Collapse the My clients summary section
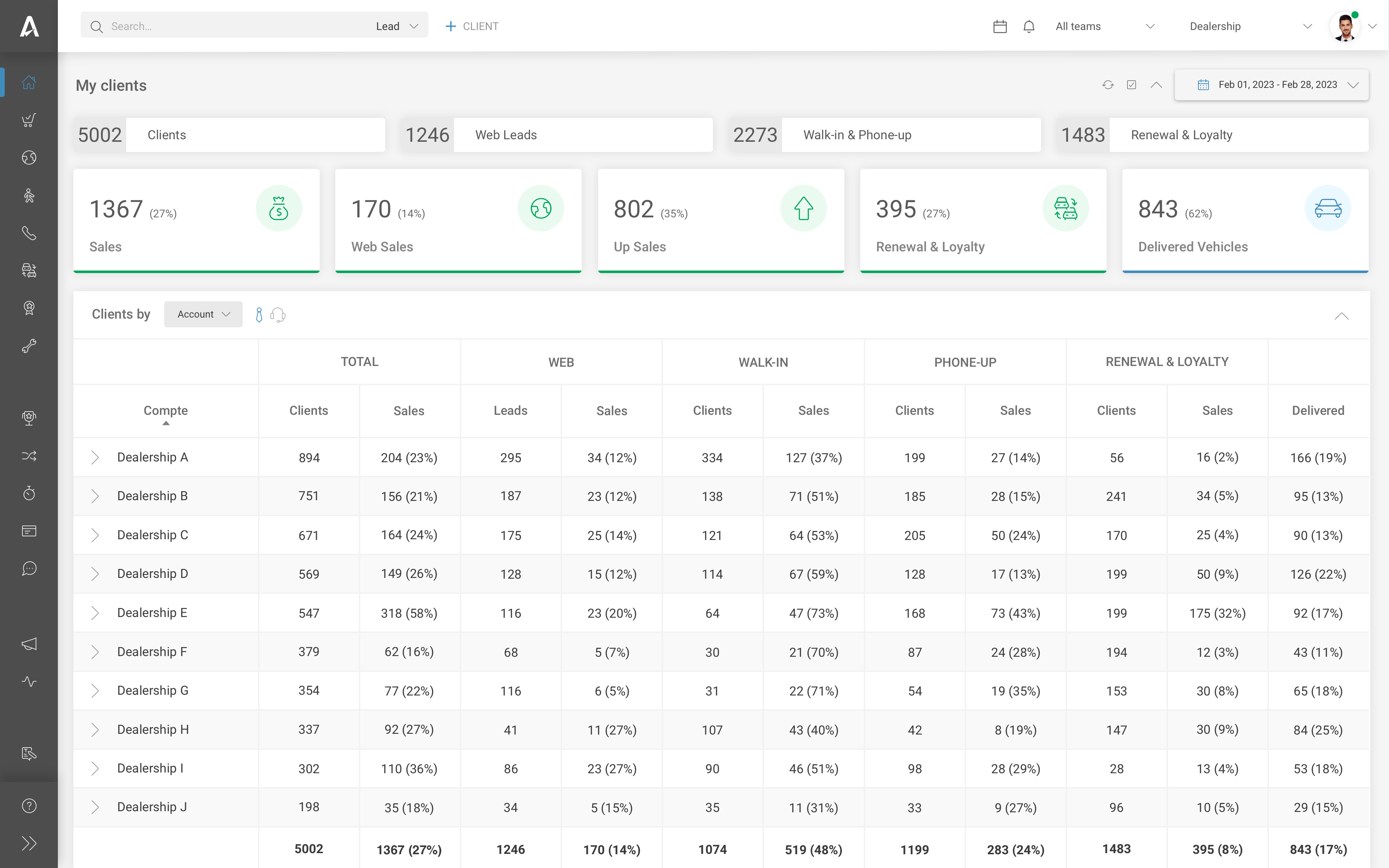1389x868 pixels. [1156, 85]
